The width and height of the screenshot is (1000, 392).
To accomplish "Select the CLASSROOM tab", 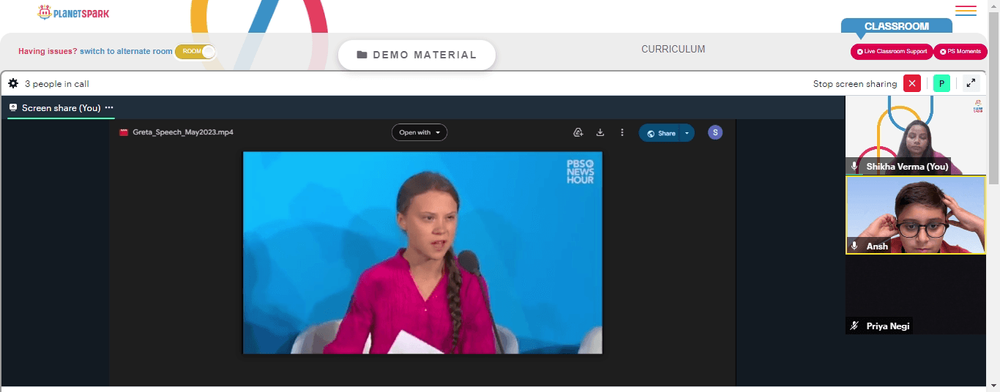I will point(896,26).
